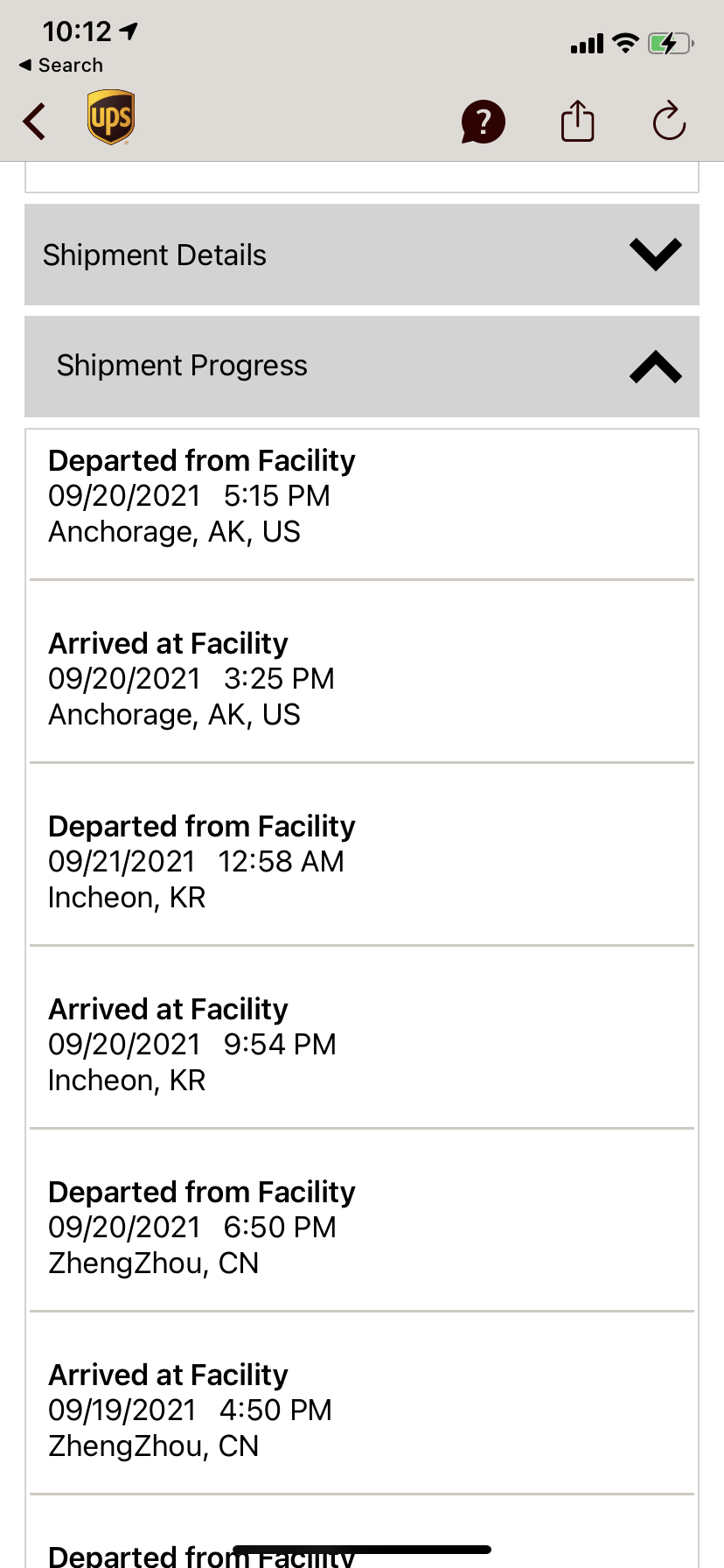This screenshot has height=1568, width=724.
Task: Tap the battery indicator in the status bar
Action: [x=671, y=43]
